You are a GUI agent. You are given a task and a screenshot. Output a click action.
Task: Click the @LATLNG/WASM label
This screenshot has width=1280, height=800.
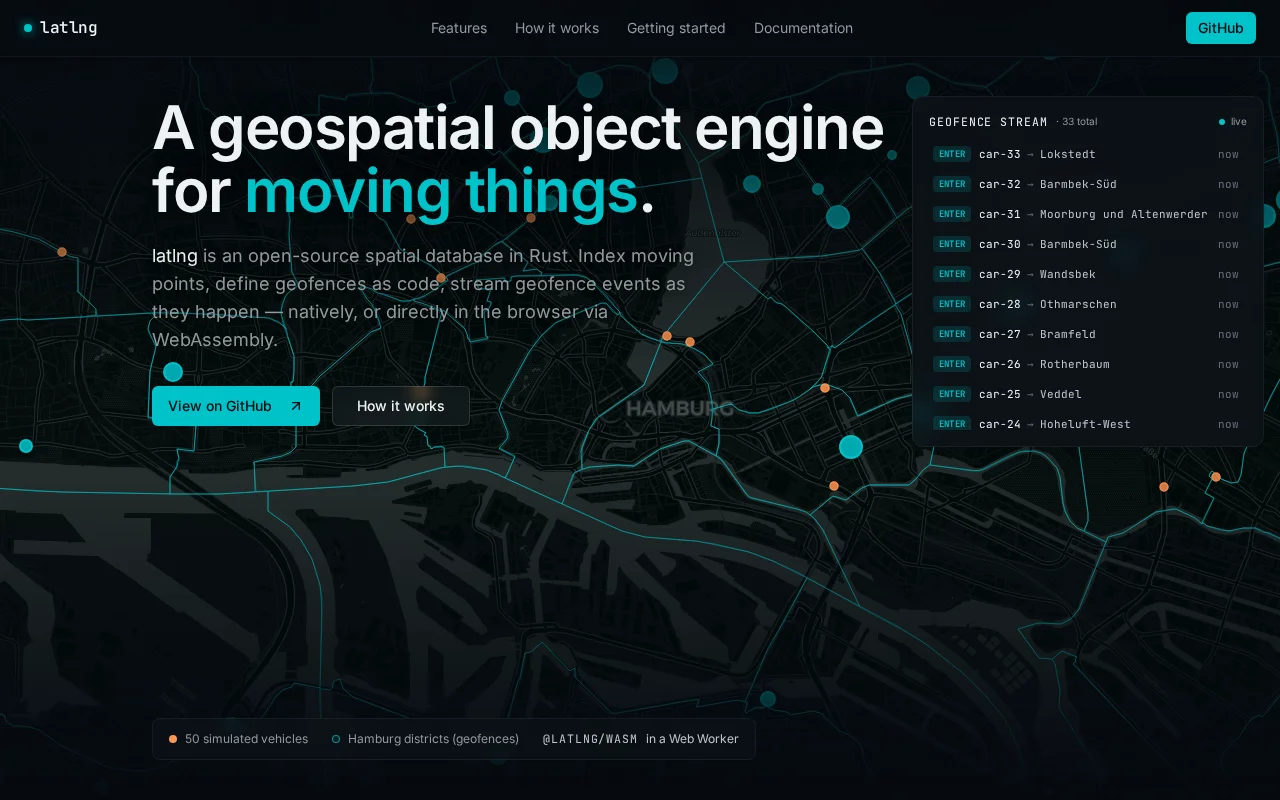[590, 739]
